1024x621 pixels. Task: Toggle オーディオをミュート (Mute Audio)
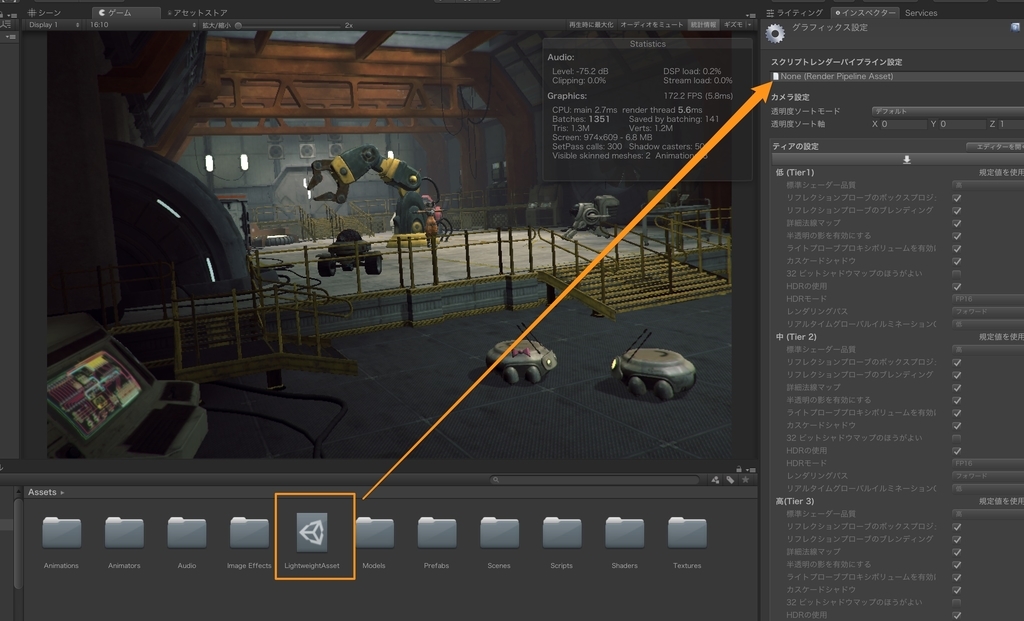pyautogui.click(x=652, y=25)
